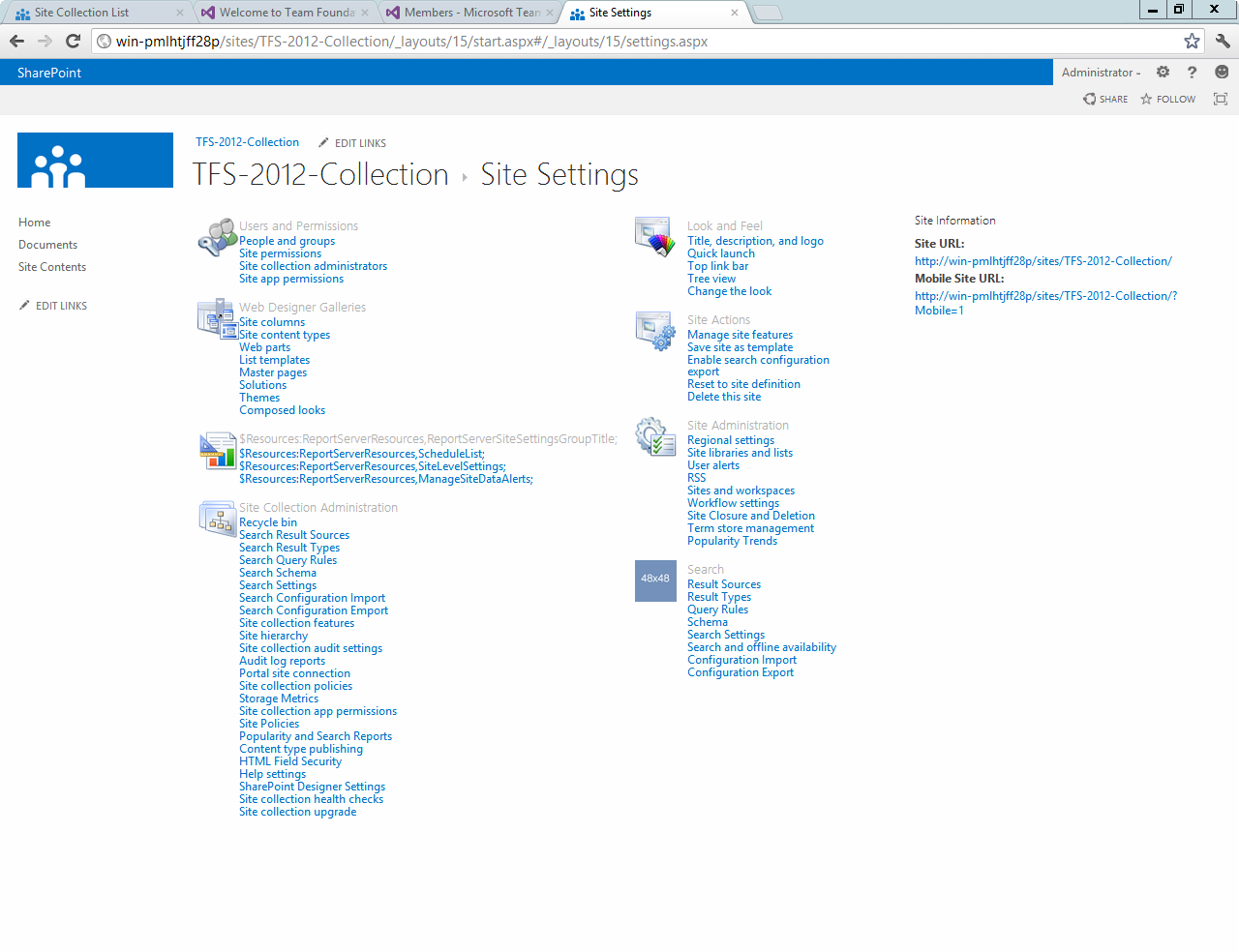This screenshot has width=1239, height=952.
Task: Click the blue SharePoint site logo
Action: tap(94, 160)
